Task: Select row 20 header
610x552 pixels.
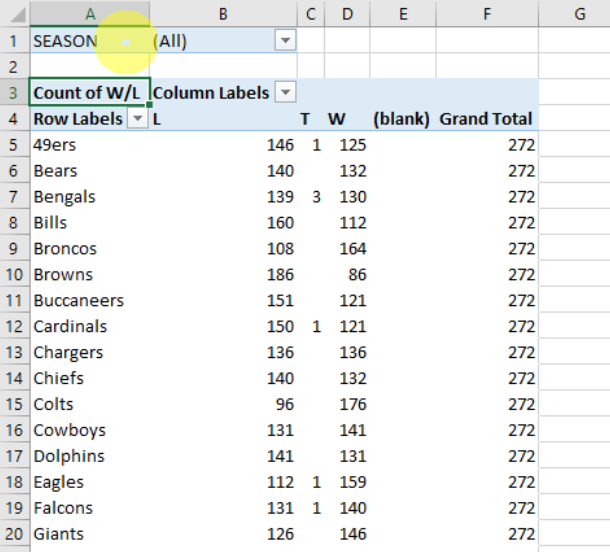Action: pyautogui.click(x=15, y=534)
